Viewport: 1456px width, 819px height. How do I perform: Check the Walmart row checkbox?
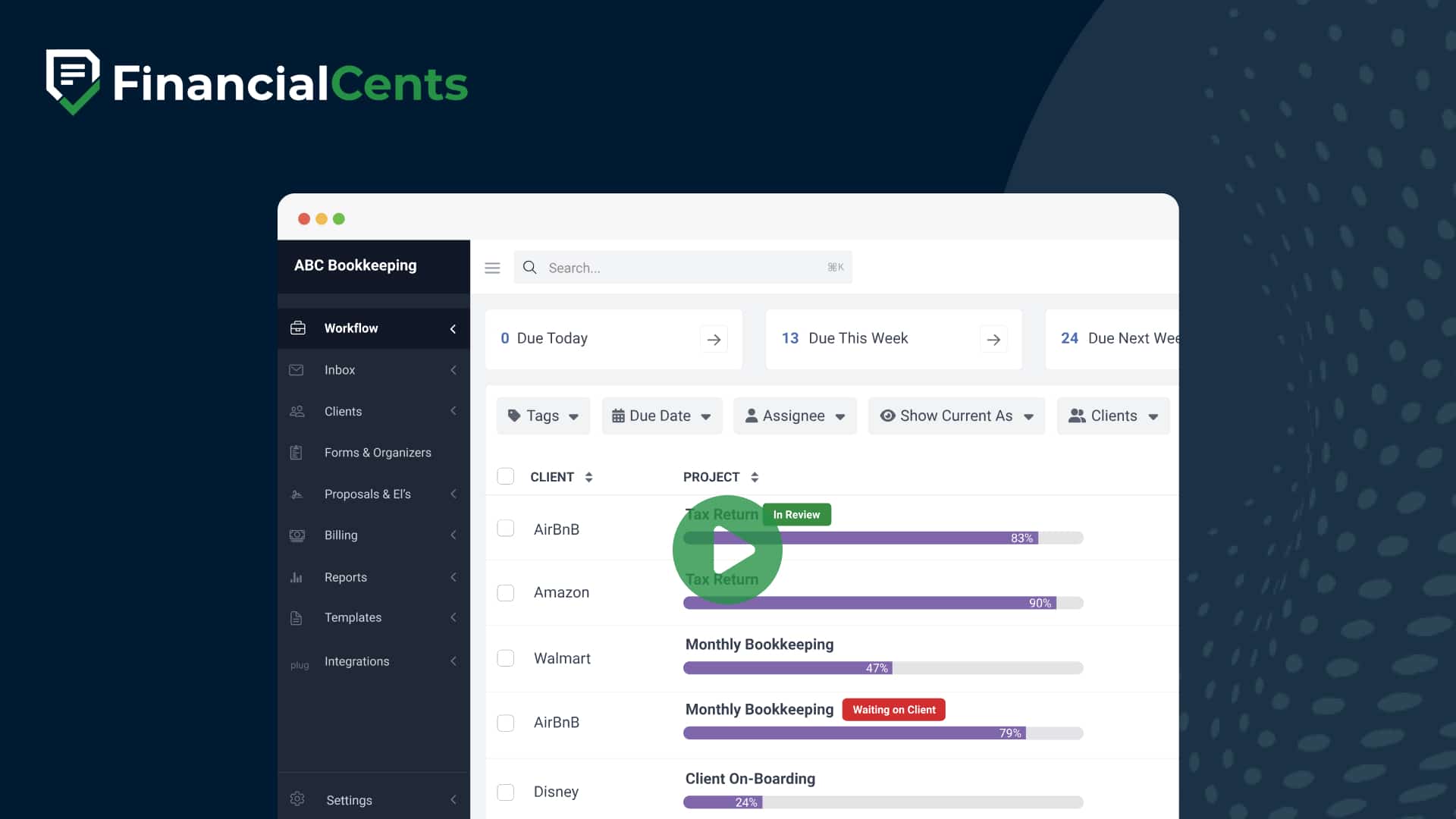point(506,658)
